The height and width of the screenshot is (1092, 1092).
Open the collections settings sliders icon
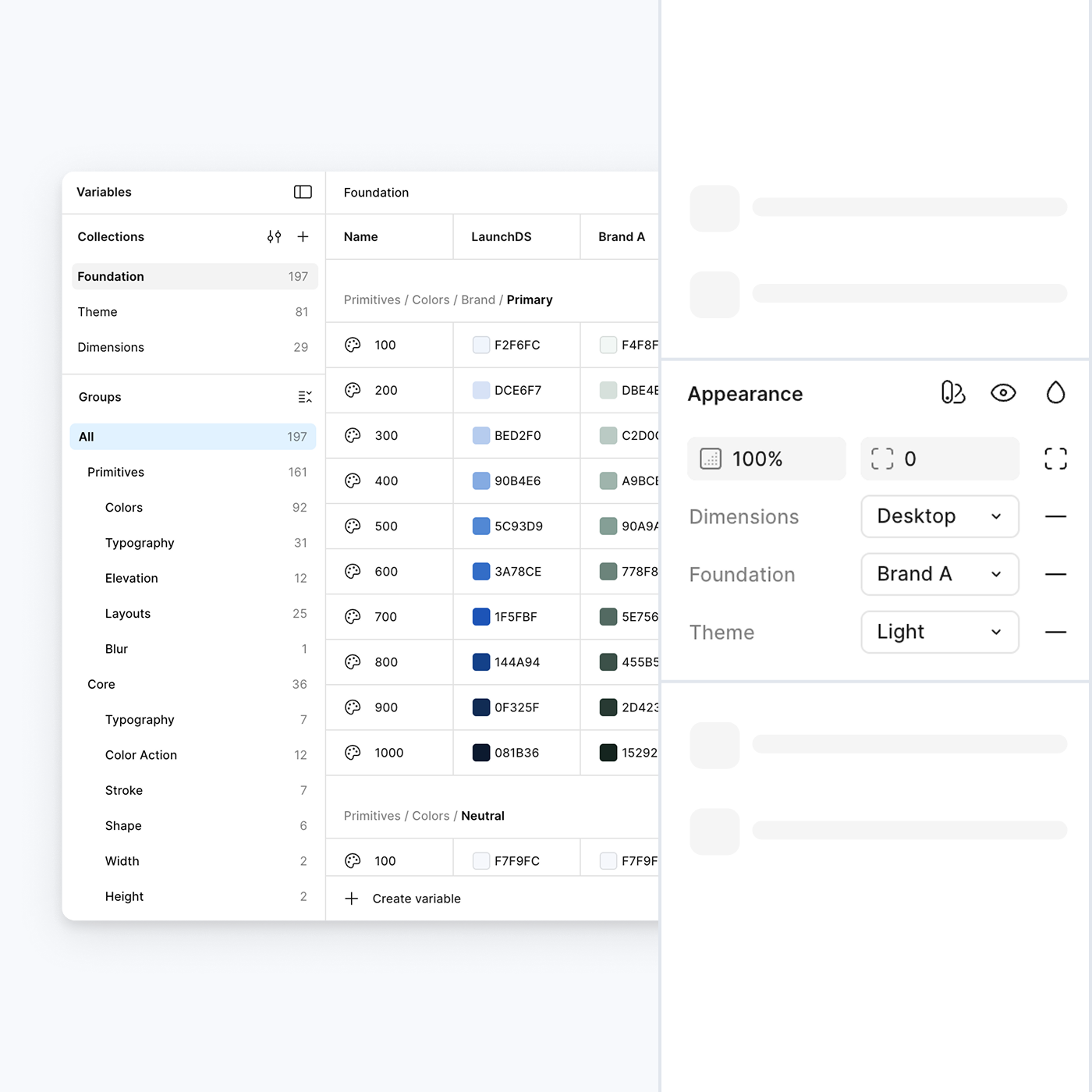(x=274, y=236)
